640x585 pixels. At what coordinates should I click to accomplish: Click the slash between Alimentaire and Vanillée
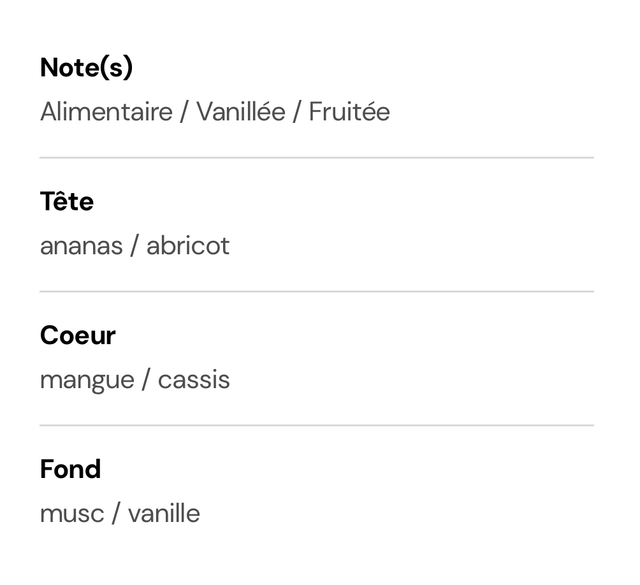[184, 112]
